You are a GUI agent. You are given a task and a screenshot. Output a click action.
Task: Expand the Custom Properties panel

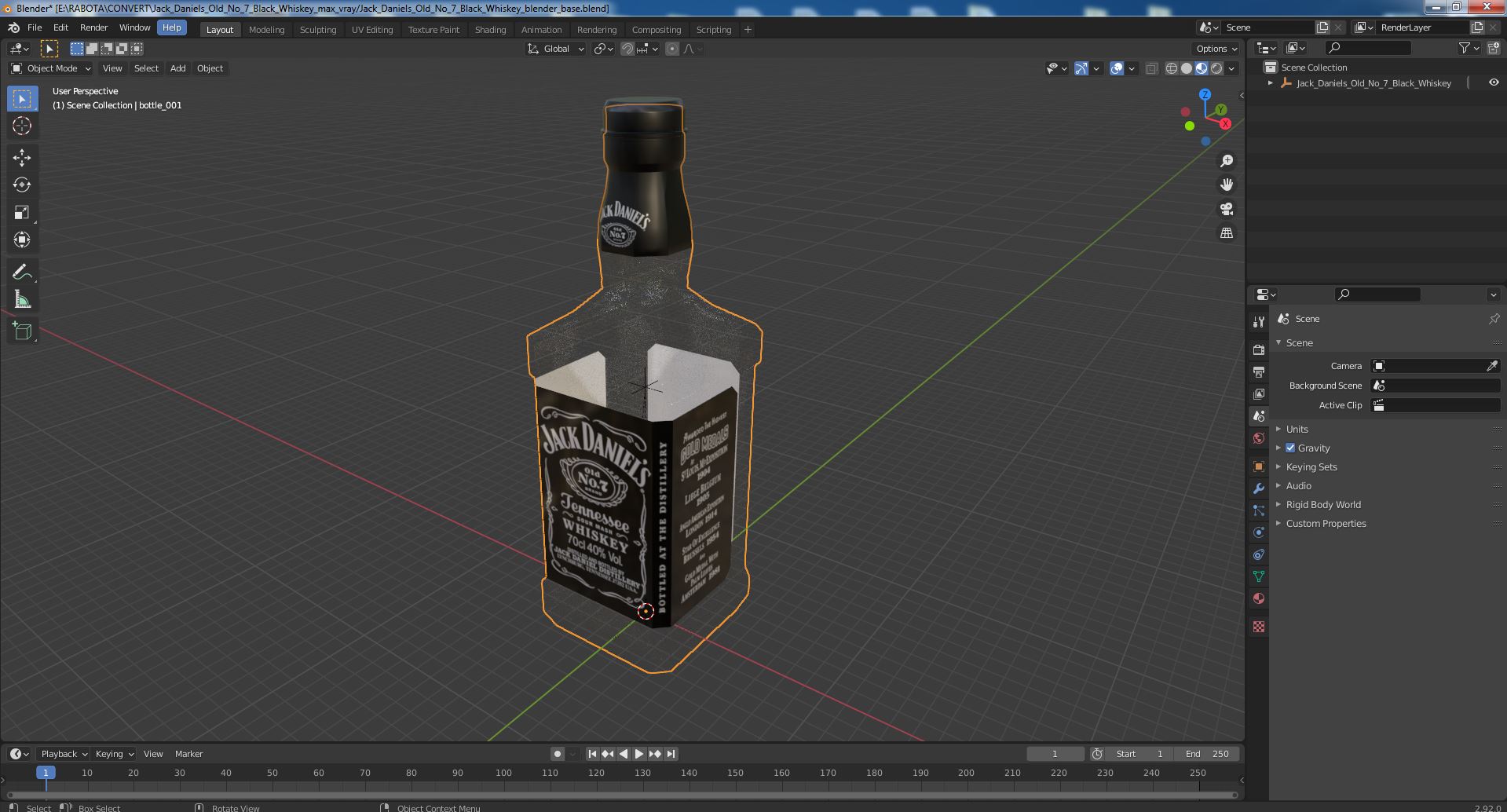(1326, 523)
